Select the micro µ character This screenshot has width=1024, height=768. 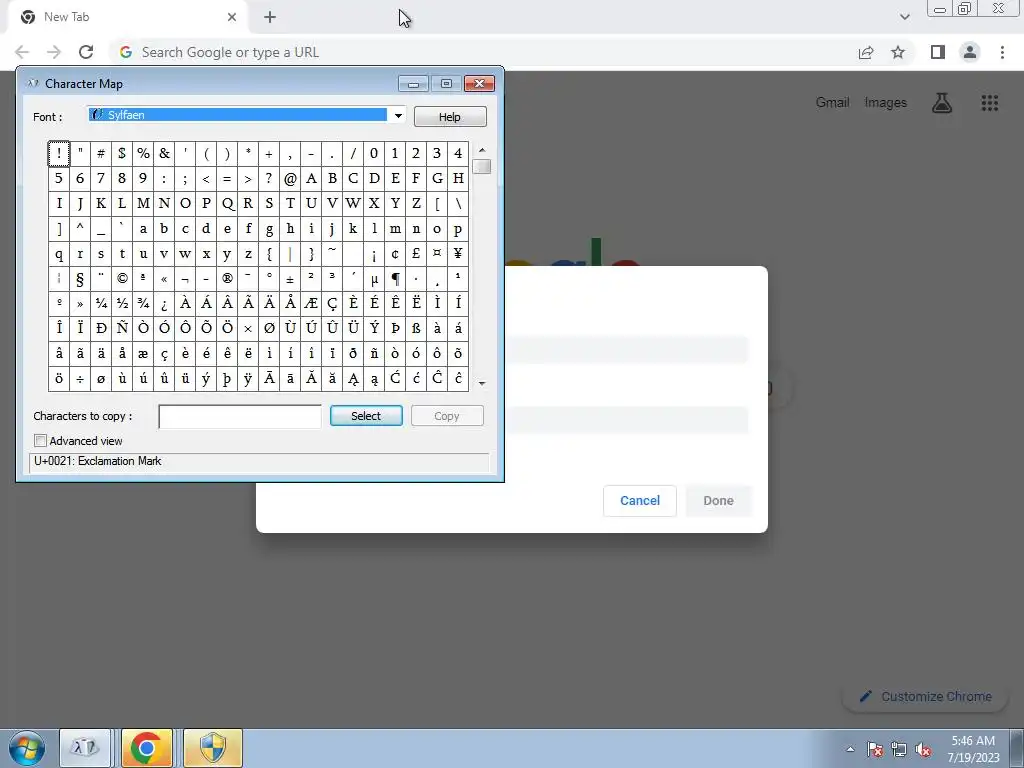coord(374,278)
